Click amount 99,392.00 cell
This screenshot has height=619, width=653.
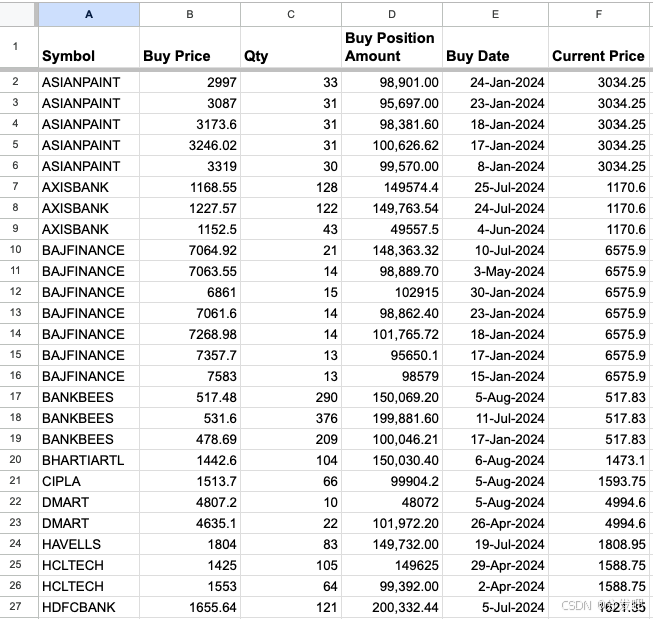click(x=392, y=586)
